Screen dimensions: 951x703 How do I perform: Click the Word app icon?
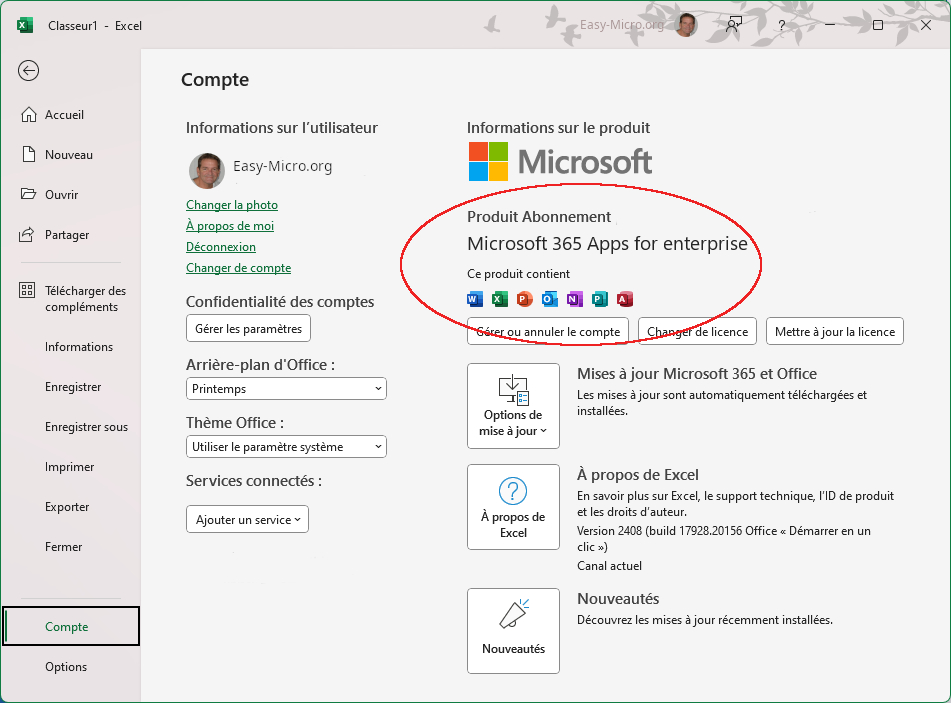tap(475, 298)
